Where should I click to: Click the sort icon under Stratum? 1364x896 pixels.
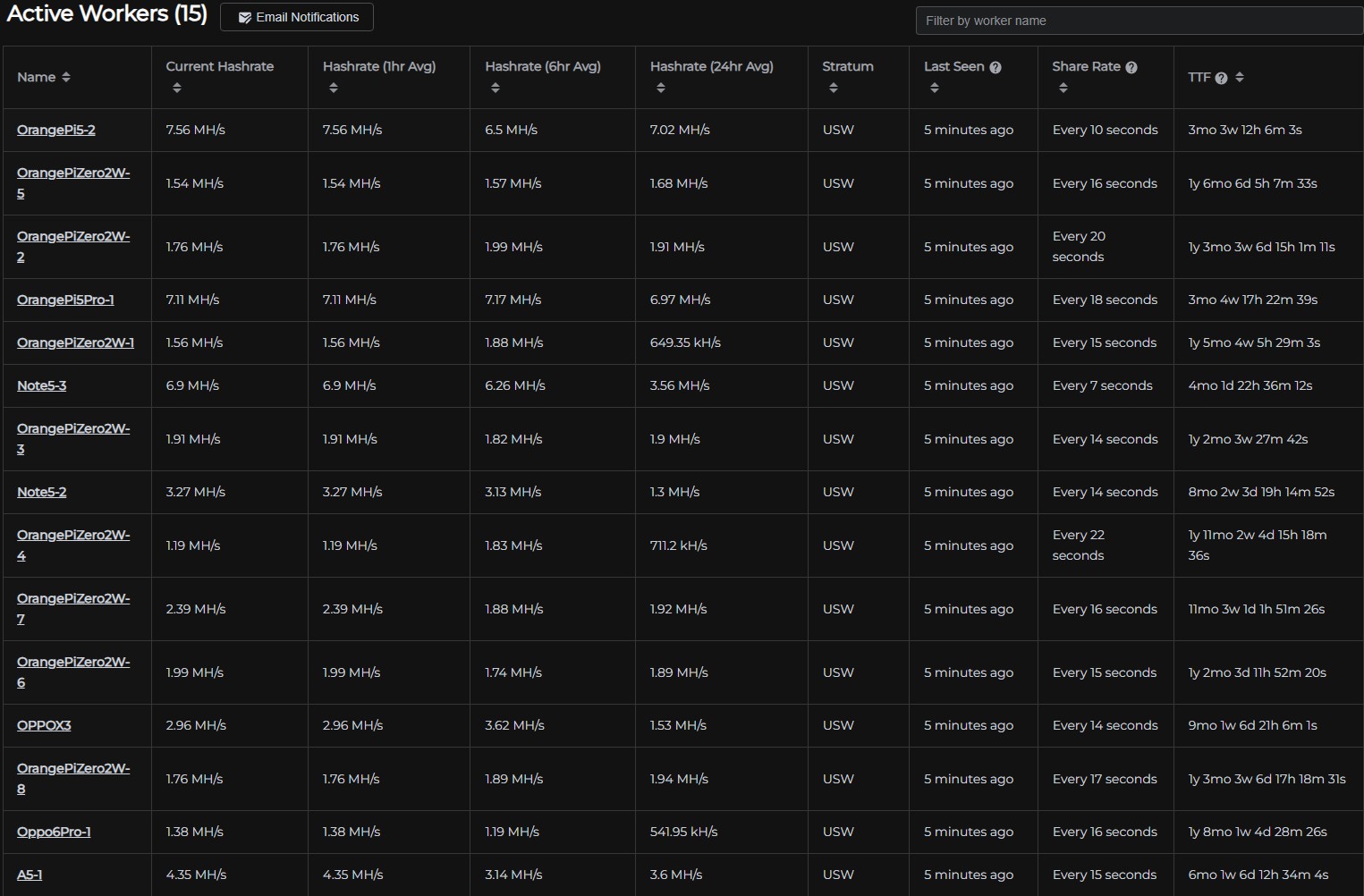pos(834,88)
